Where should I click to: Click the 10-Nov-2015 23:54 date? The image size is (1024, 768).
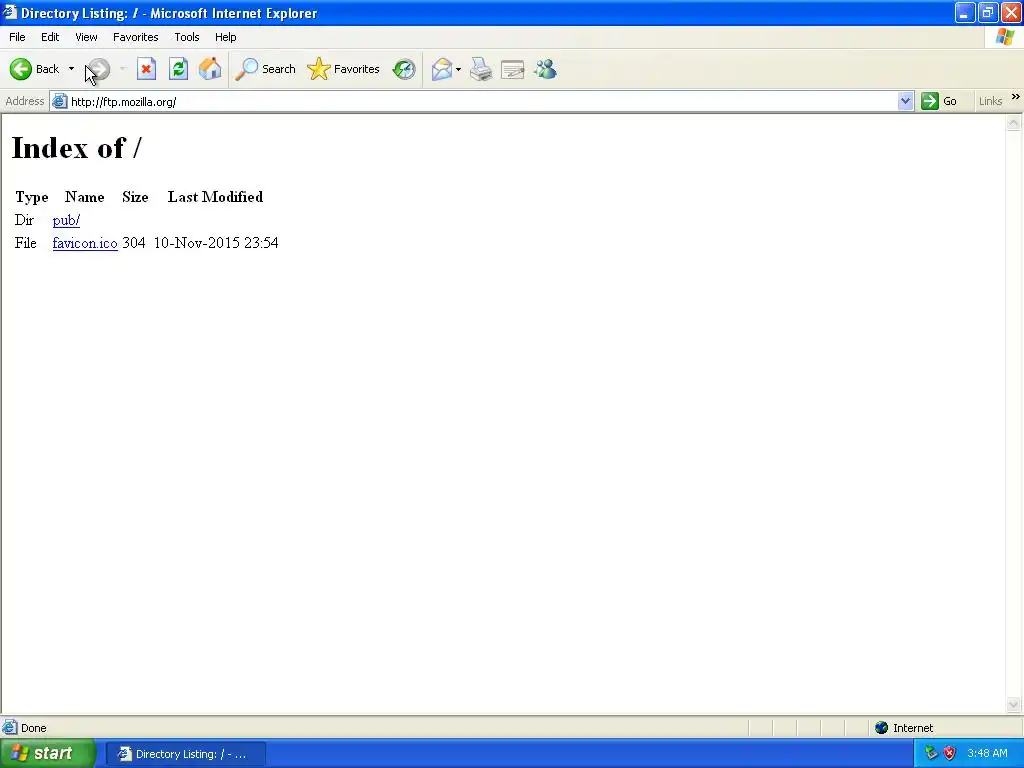216,243
